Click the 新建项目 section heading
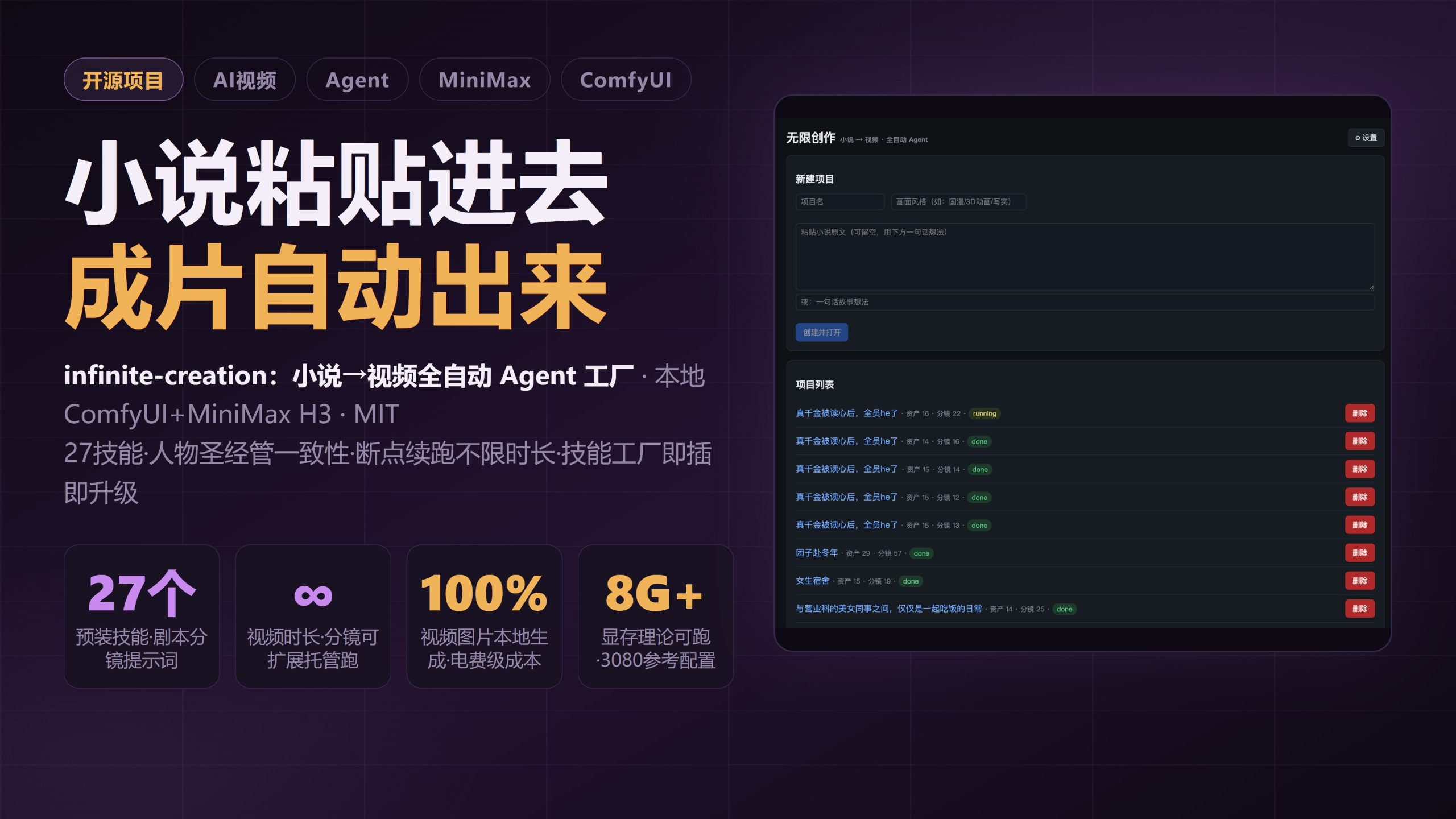The height and width of the screenshot is (819, 1456). click(814, 179)
